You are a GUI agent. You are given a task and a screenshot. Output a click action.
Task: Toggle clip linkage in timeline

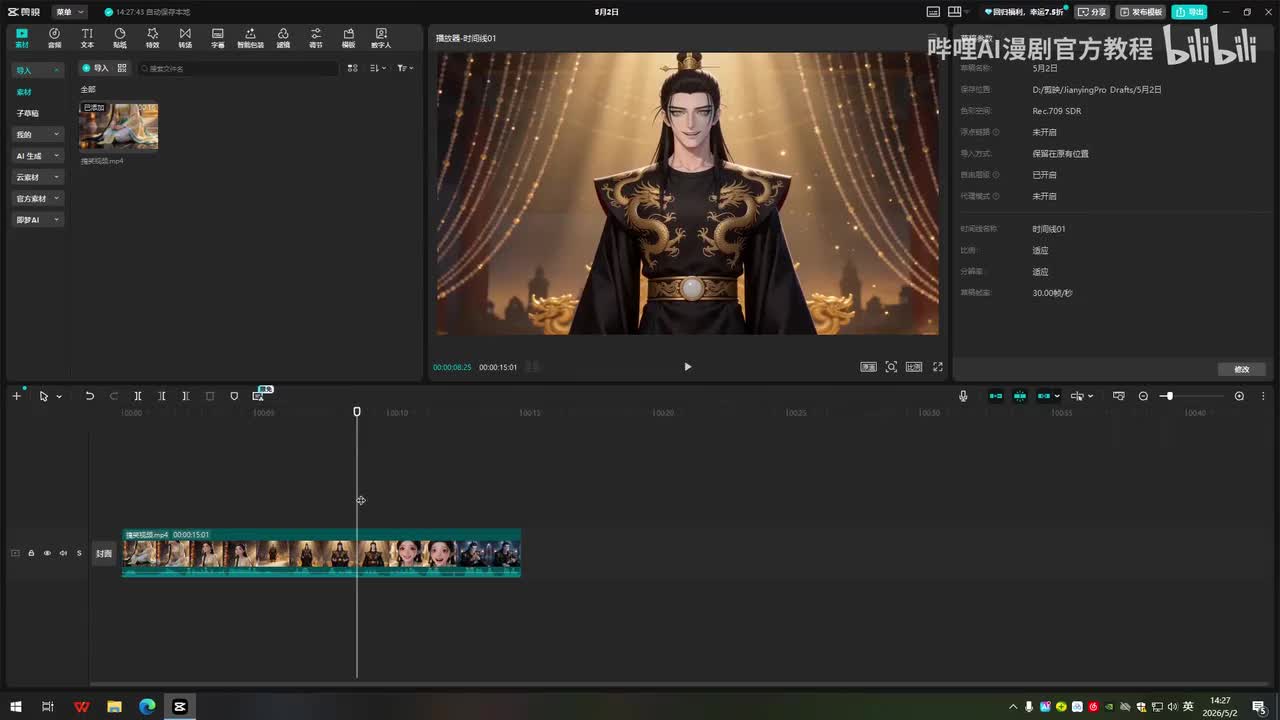coord(1044,396)
